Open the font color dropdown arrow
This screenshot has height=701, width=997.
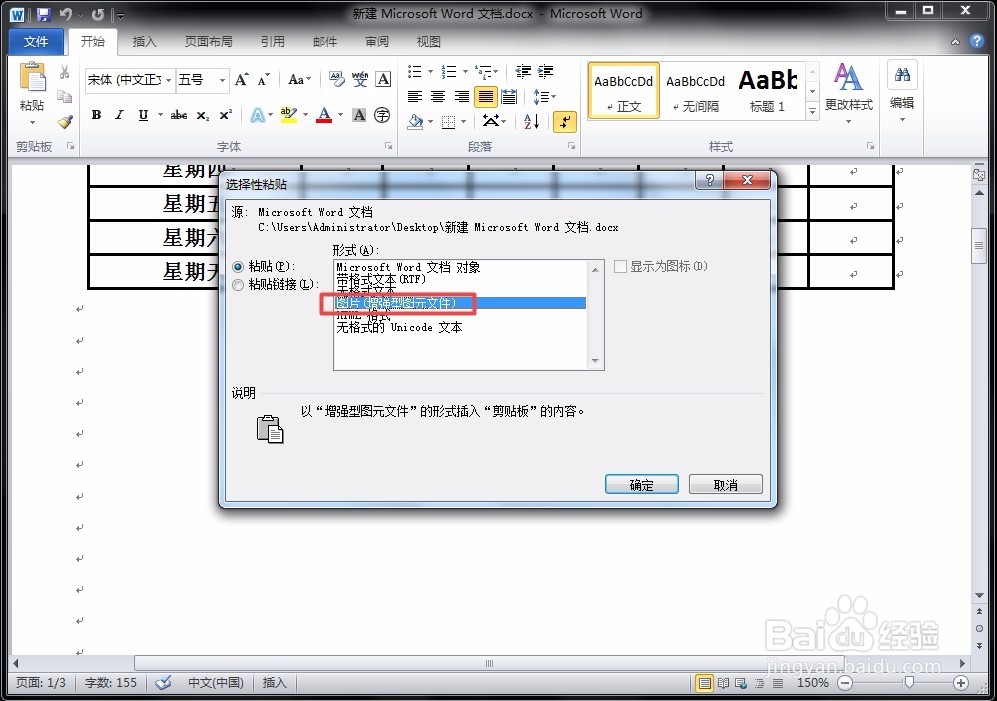coord(339,116)
